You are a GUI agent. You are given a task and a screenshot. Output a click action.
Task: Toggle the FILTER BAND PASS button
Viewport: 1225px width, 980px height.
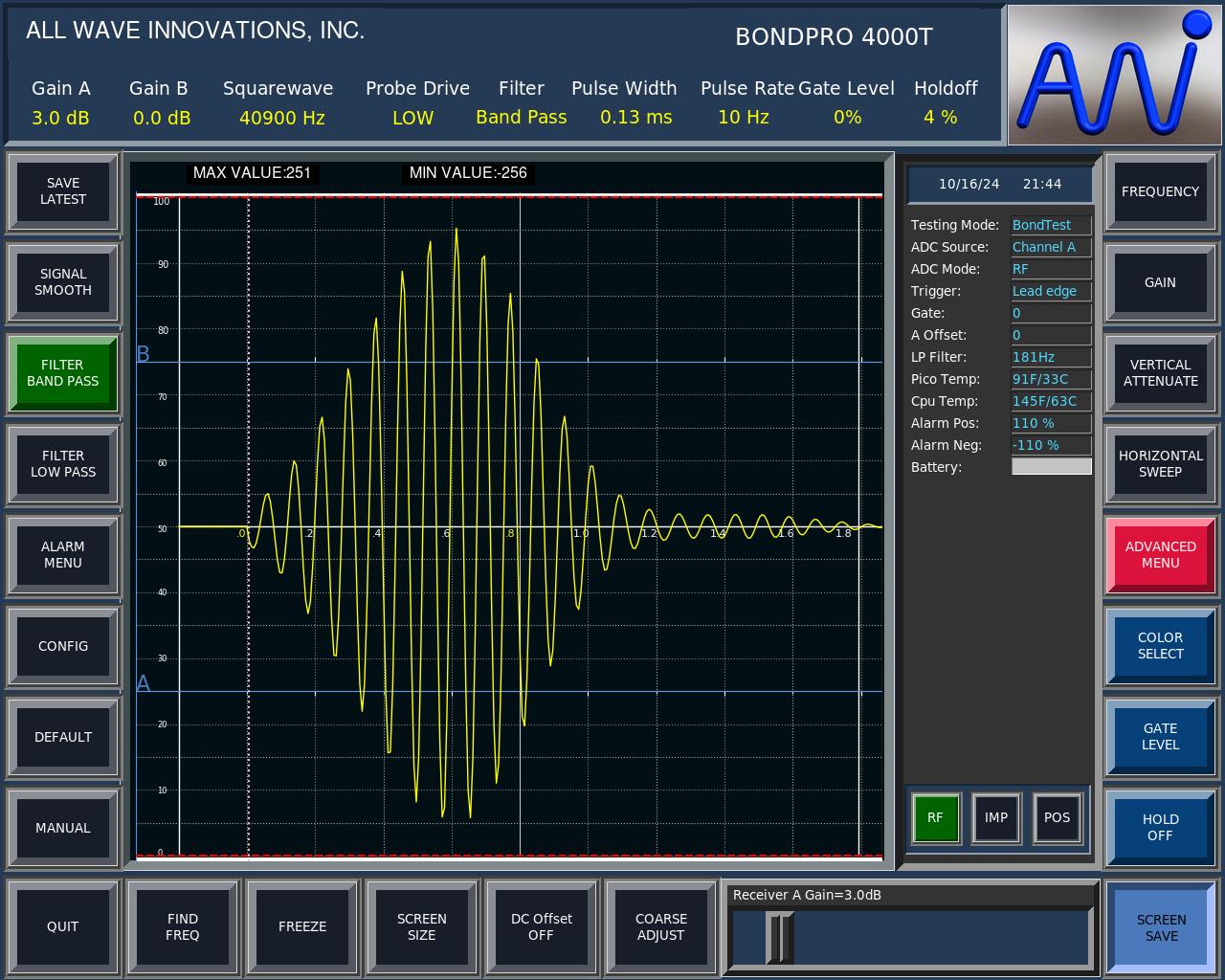[63, 373]
